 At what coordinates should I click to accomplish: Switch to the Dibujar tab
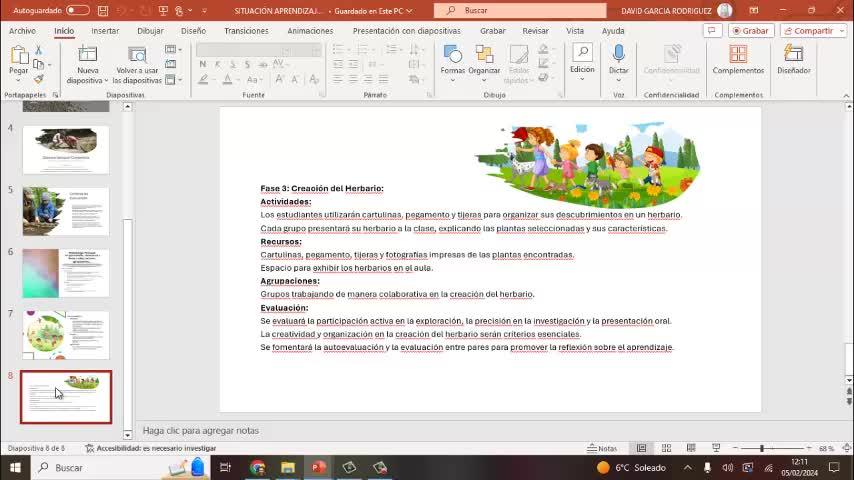point(150,31)
